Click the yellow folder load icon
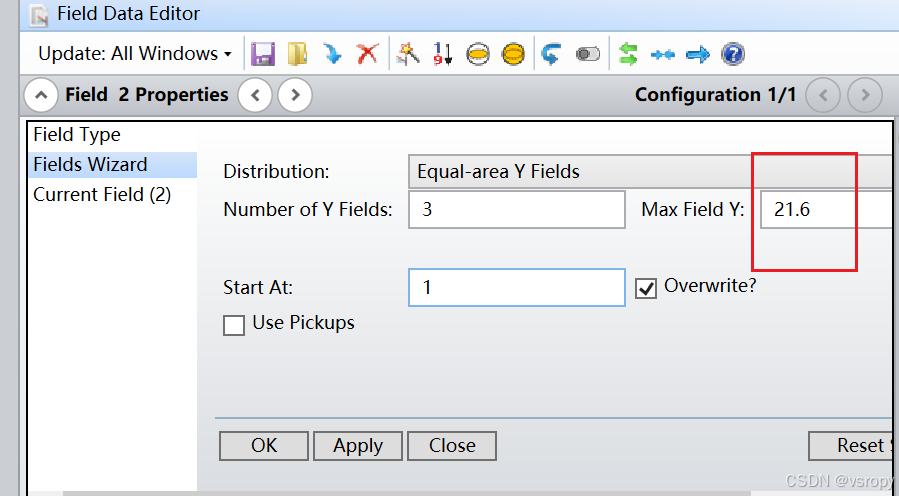Screen dimensions: 899x496 298,54
